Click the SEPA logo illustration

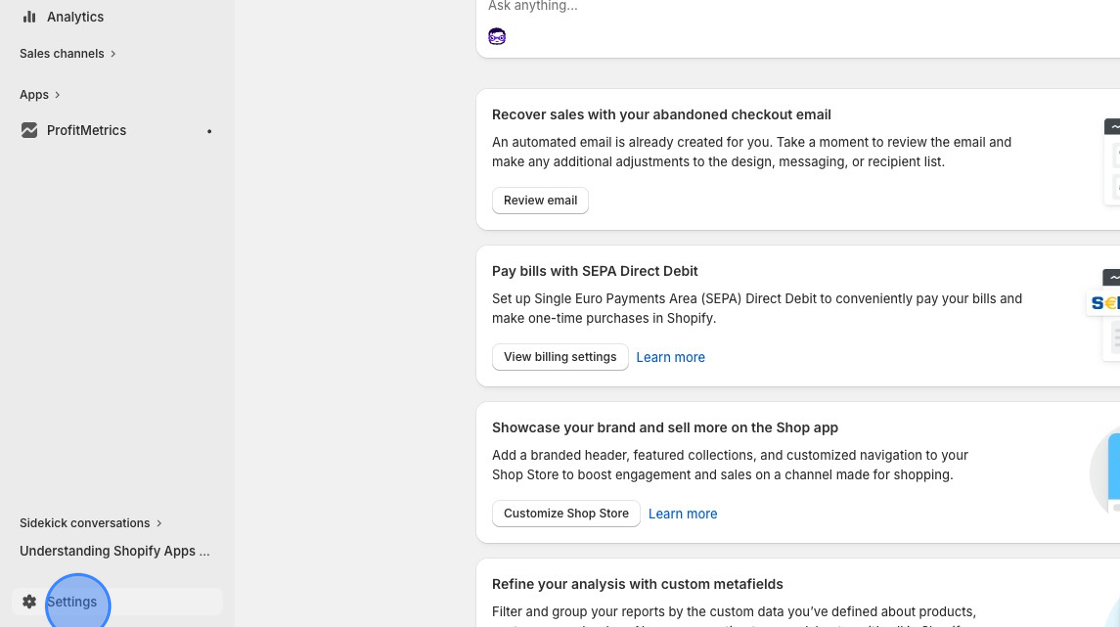1103,304
